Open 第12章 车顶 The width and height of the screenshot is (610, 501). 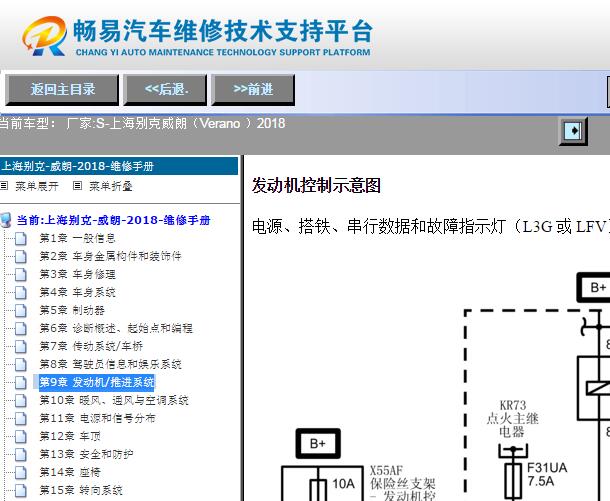[x=70, y=436]
